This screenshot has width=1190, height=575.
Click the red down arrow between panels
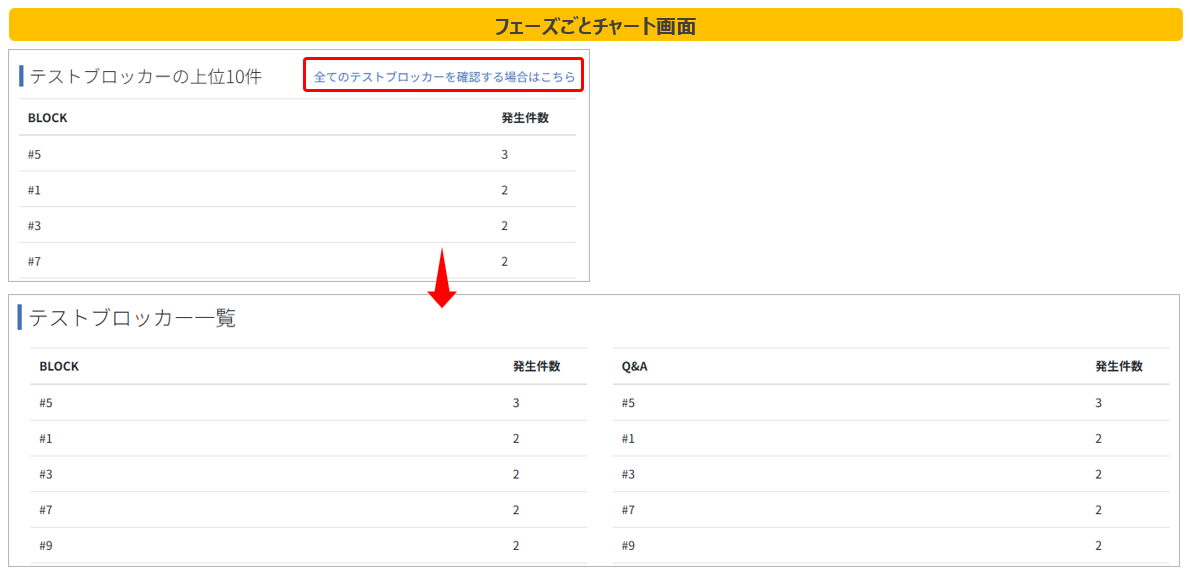(x=442, y=278)
